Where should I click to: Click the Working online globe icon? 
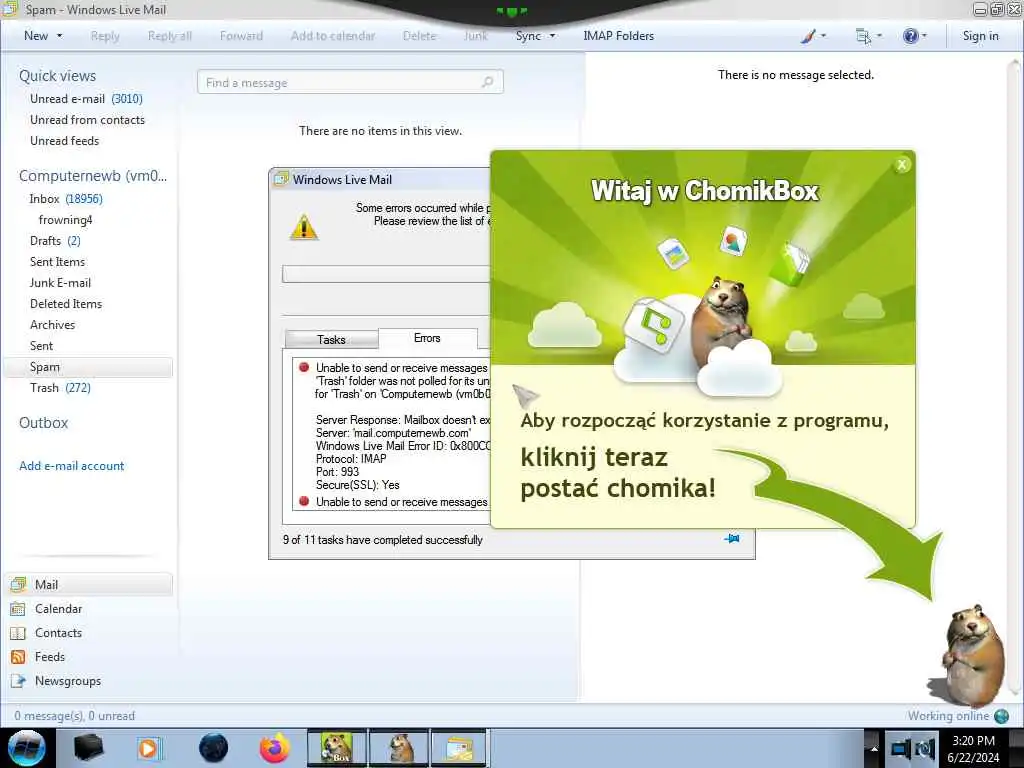(1001, 716)
